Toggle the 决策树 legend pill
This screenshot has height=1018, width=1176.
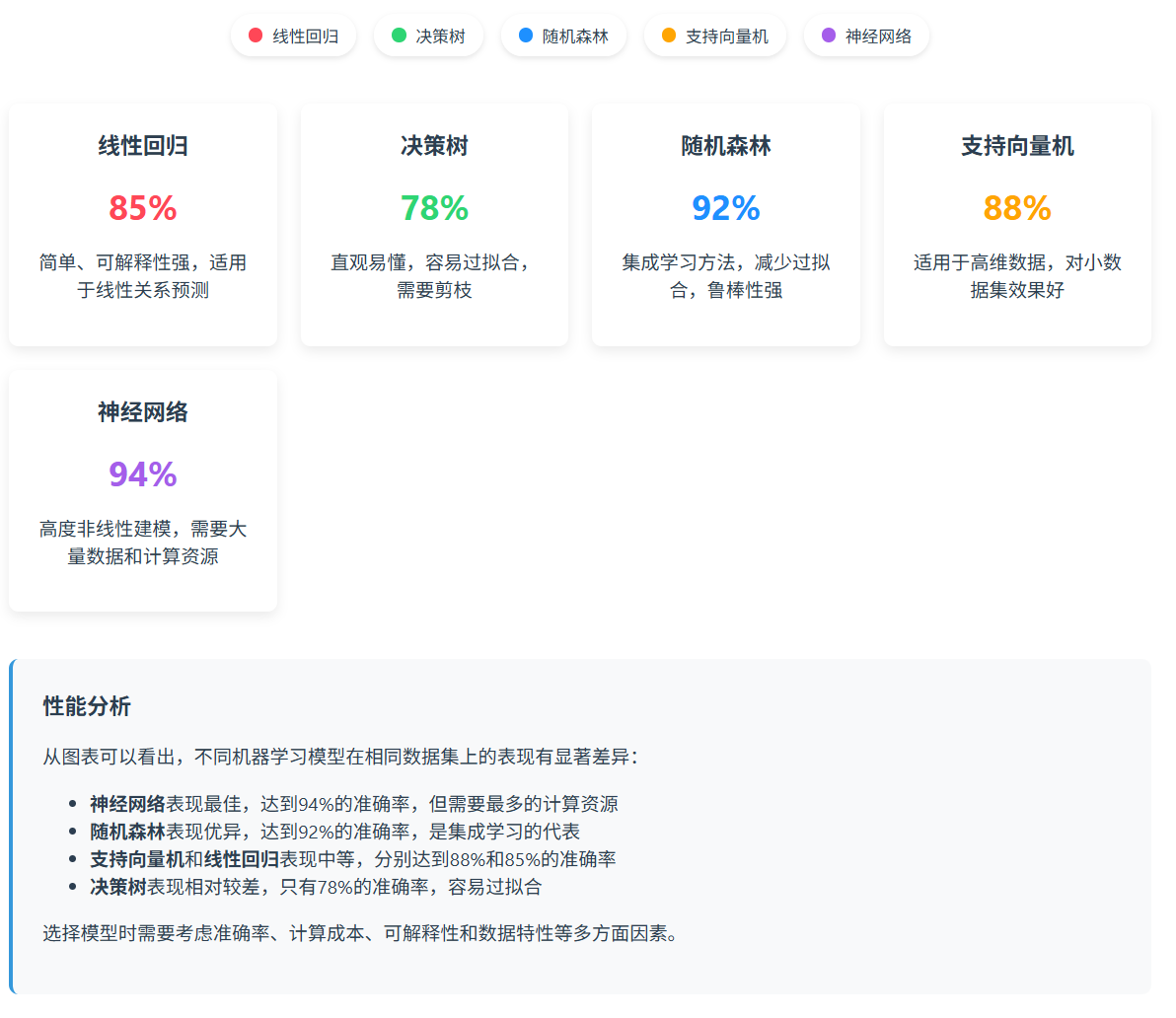point(428,36)
